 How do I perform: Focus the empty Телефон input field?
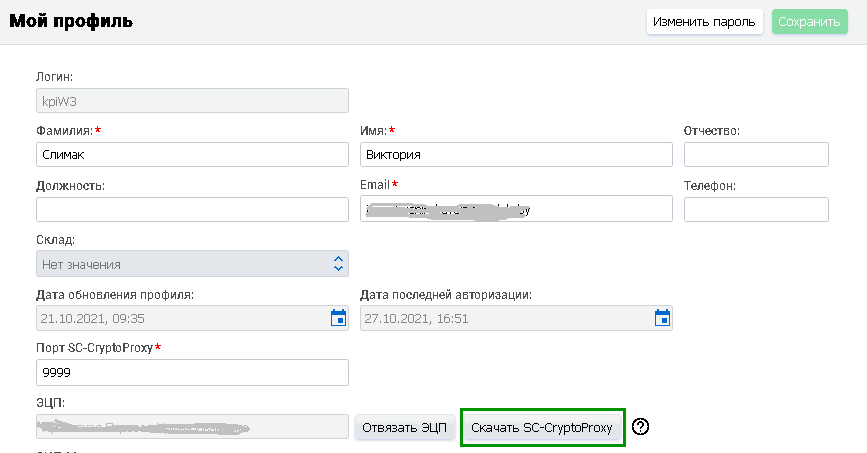(x=756, y=209)
